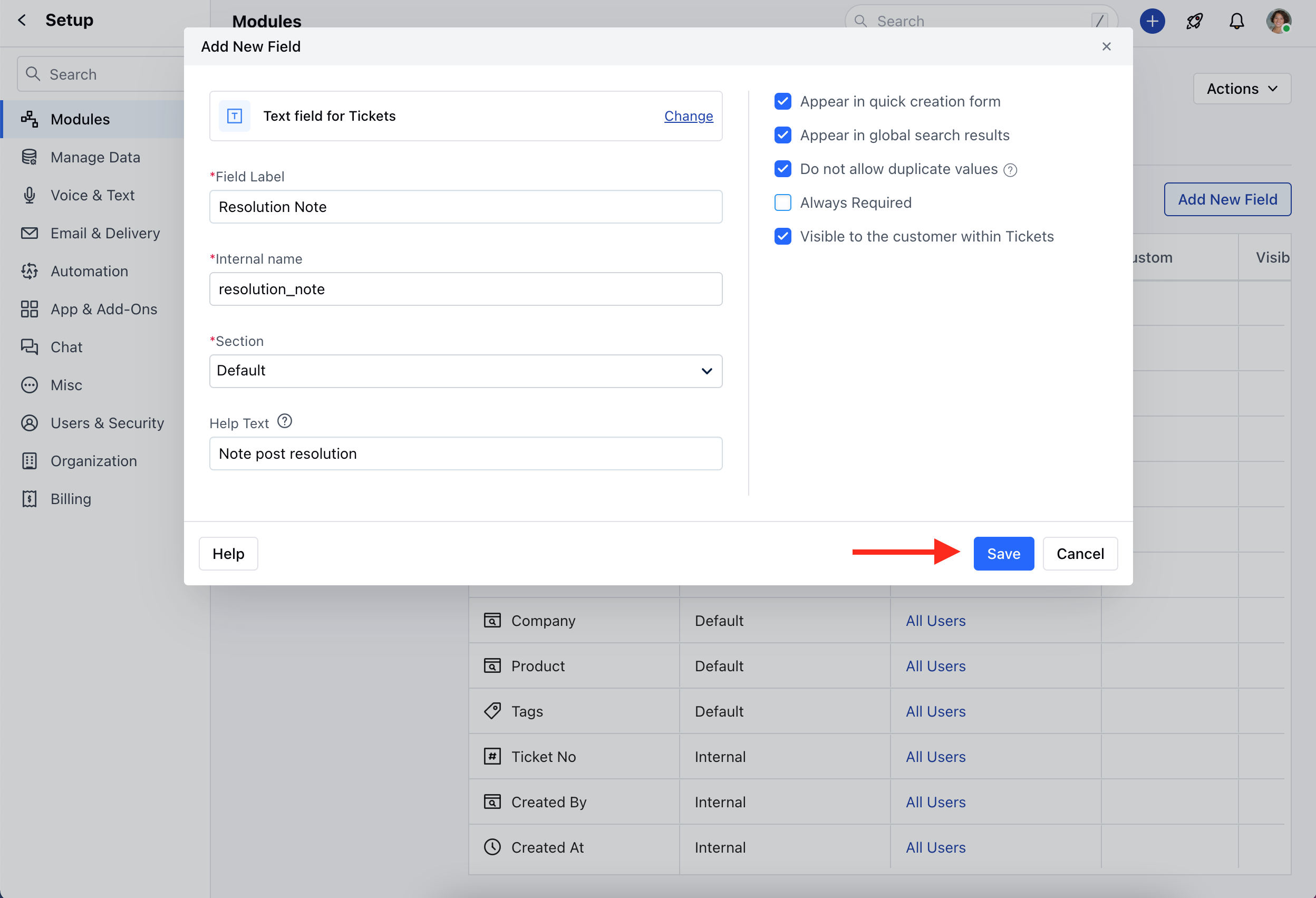Click the blue plus create icon
The width and height of the screenshot is (1316, 898).
(1152, 22)
